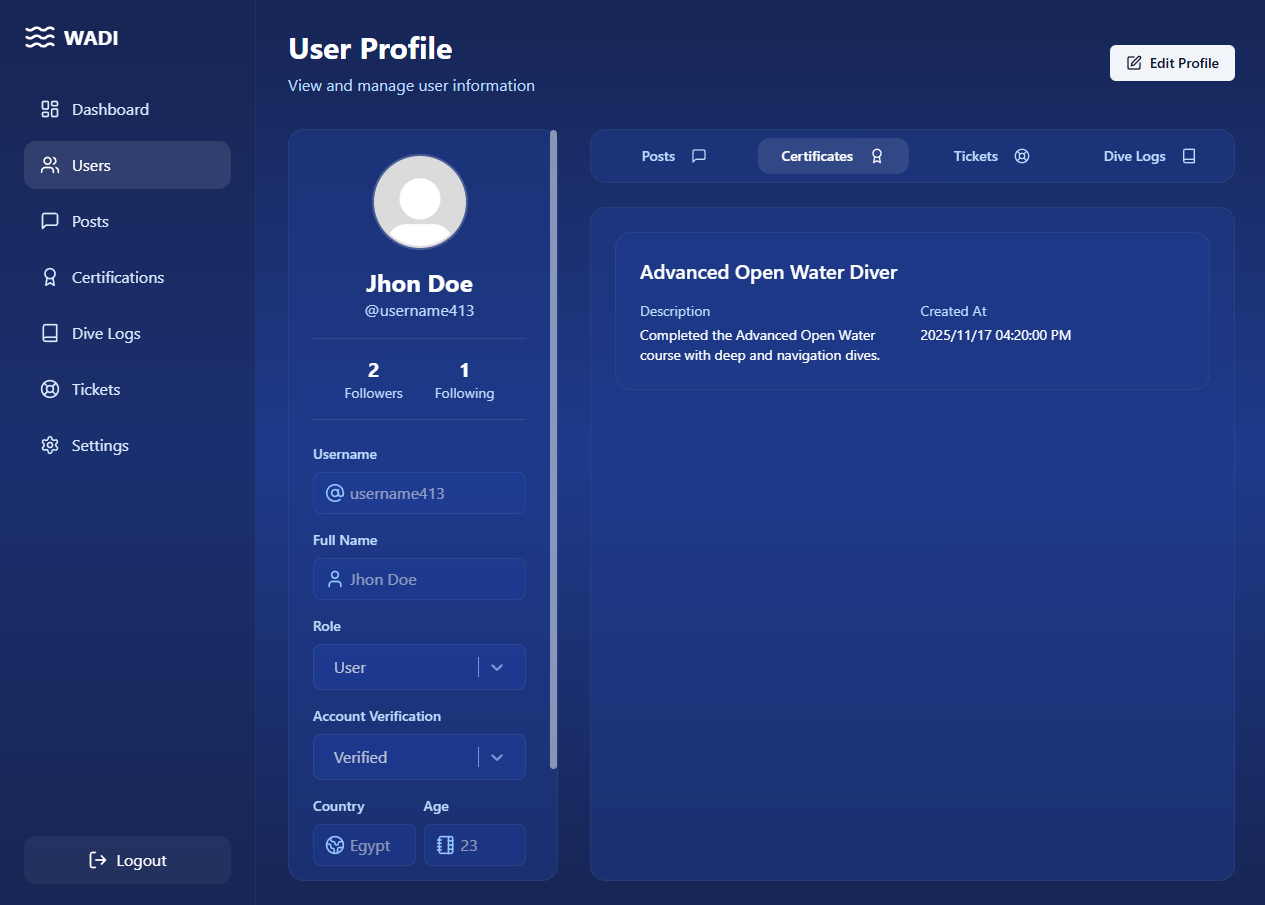Click the Certifications ribbon badge icon
The image size is (1265, 905).
pos(50,278)
